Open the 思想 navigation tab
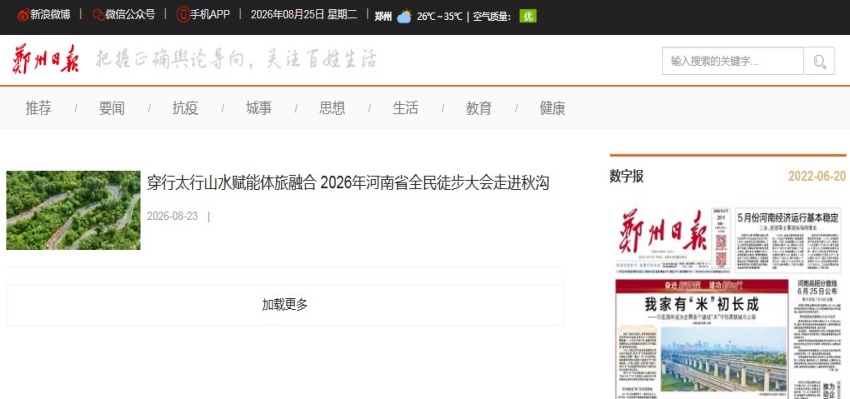850x399 pixels. click(x=332, y=108)
